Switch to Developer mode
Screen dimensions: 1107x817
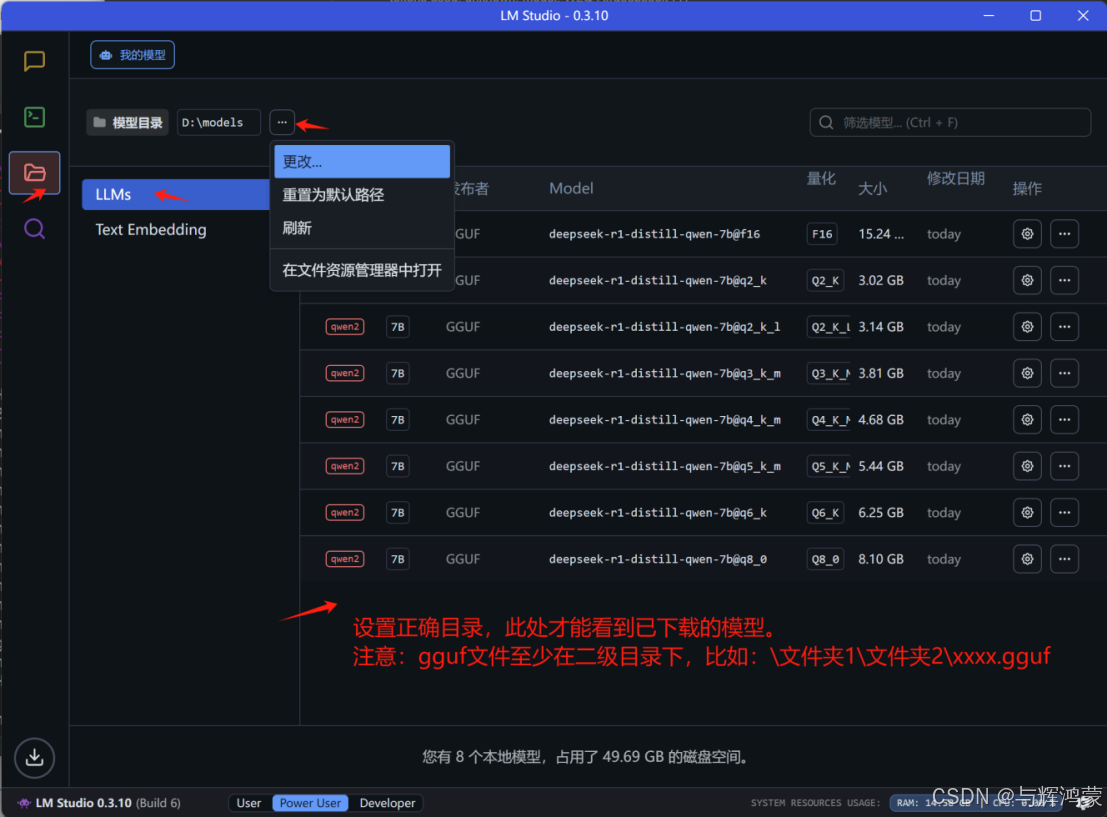pos(387,803)
